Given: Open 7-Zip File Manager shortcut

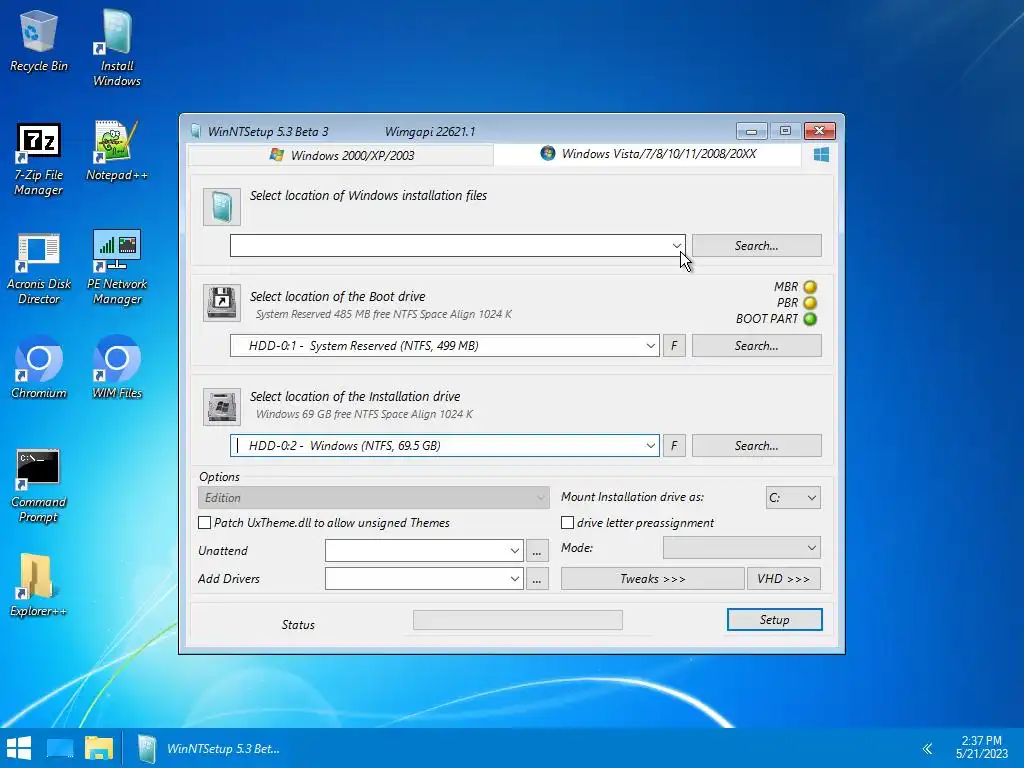Looking at the screenshot, I should pyautogui.click(x=39, y=159).
